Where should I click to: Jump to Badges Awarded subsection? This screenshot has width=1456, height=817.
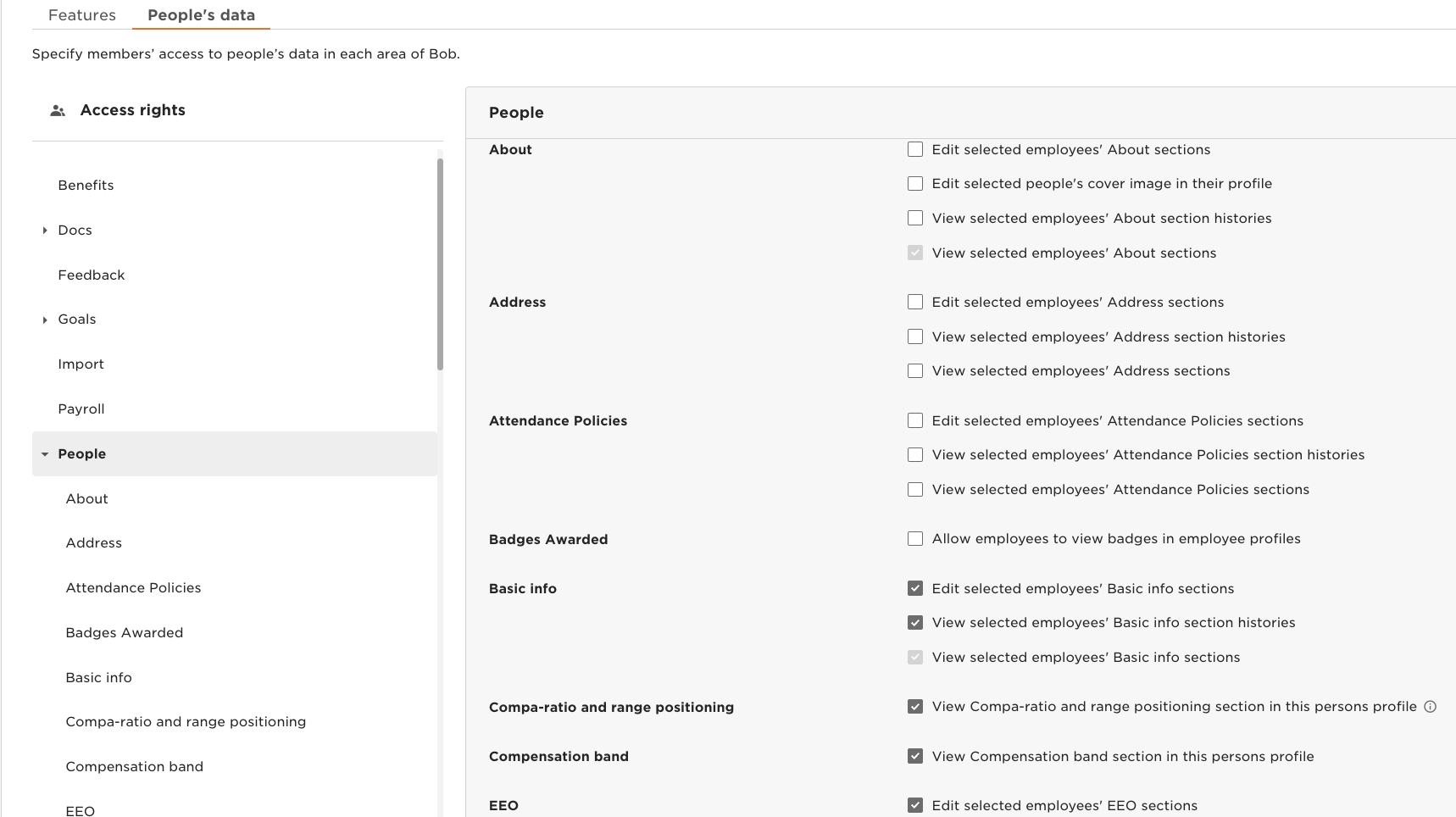point(124,633)
